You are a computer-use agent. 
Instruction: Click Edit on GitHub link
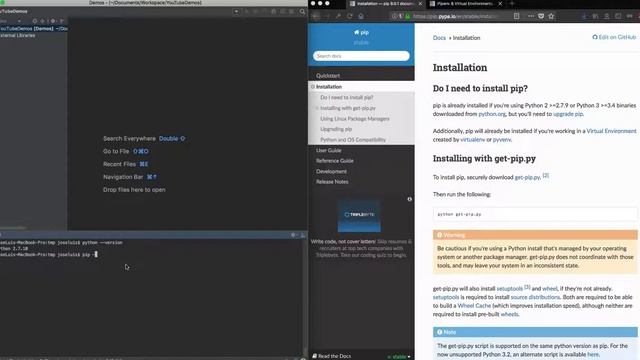pos(614,37)
